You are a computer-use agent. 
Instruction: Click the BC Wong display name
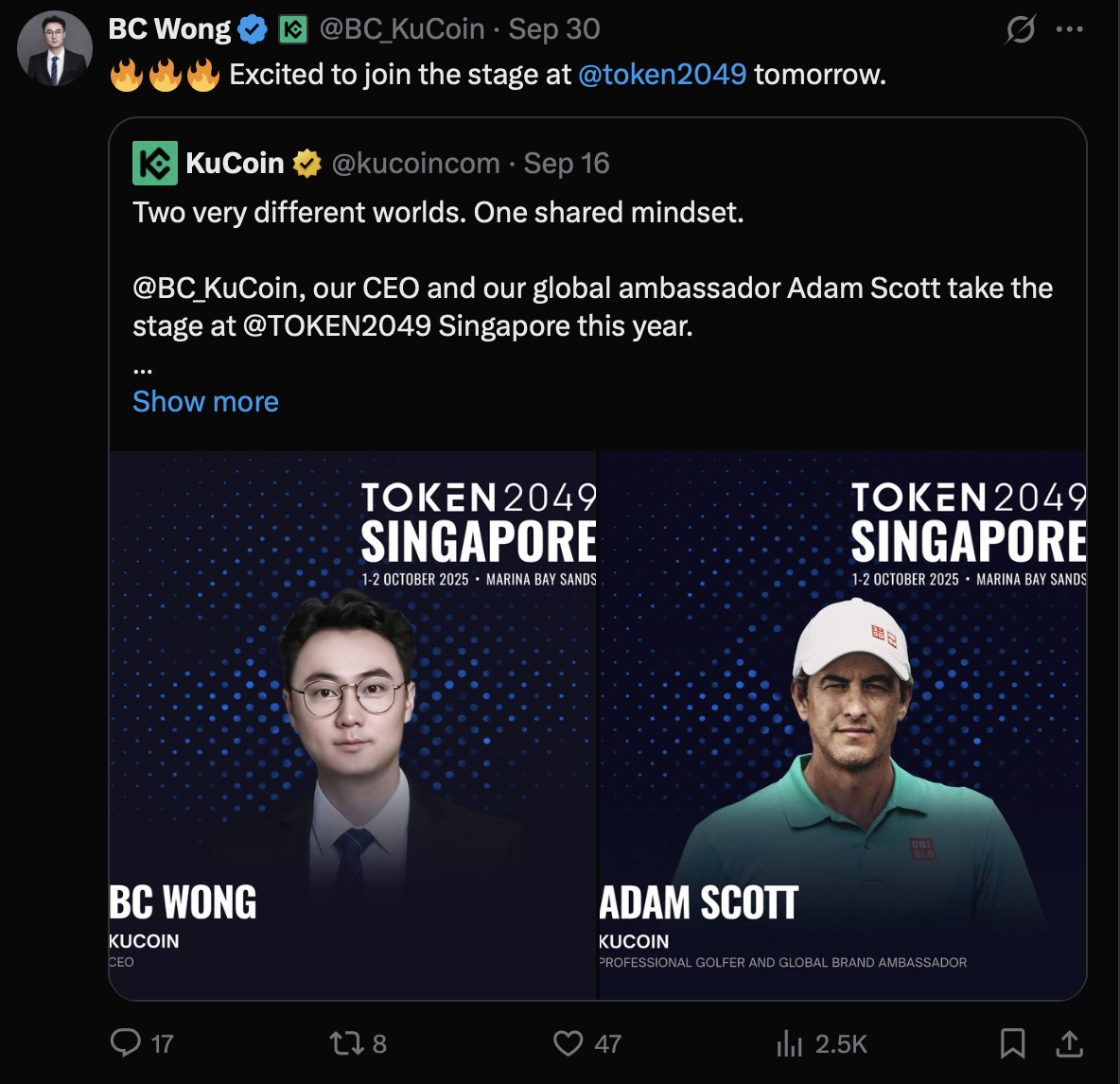(x=169, y=29)
